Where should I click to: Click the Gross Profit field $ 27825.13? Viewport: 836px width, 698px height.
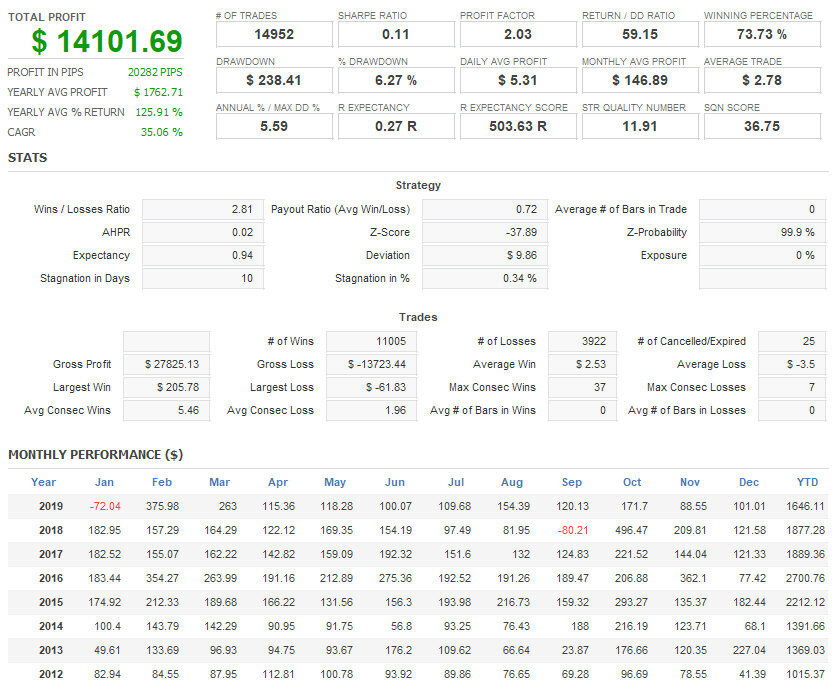pos(166,364)
